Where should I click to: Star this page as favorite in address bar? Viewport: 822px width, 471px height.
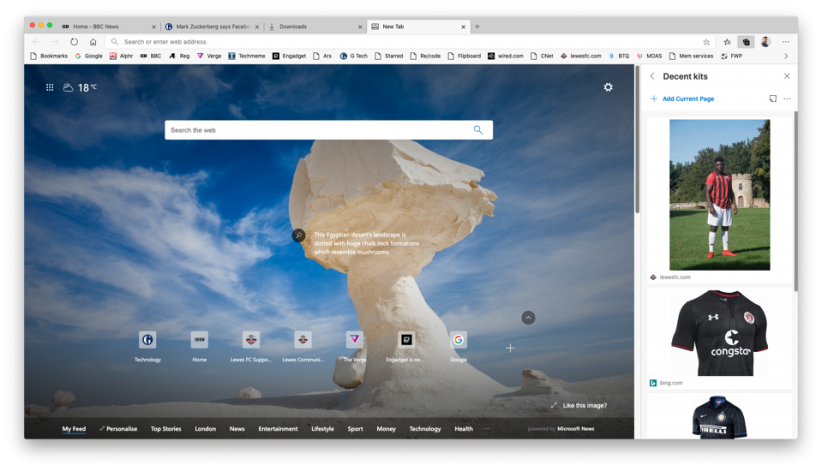click(706, 42)
